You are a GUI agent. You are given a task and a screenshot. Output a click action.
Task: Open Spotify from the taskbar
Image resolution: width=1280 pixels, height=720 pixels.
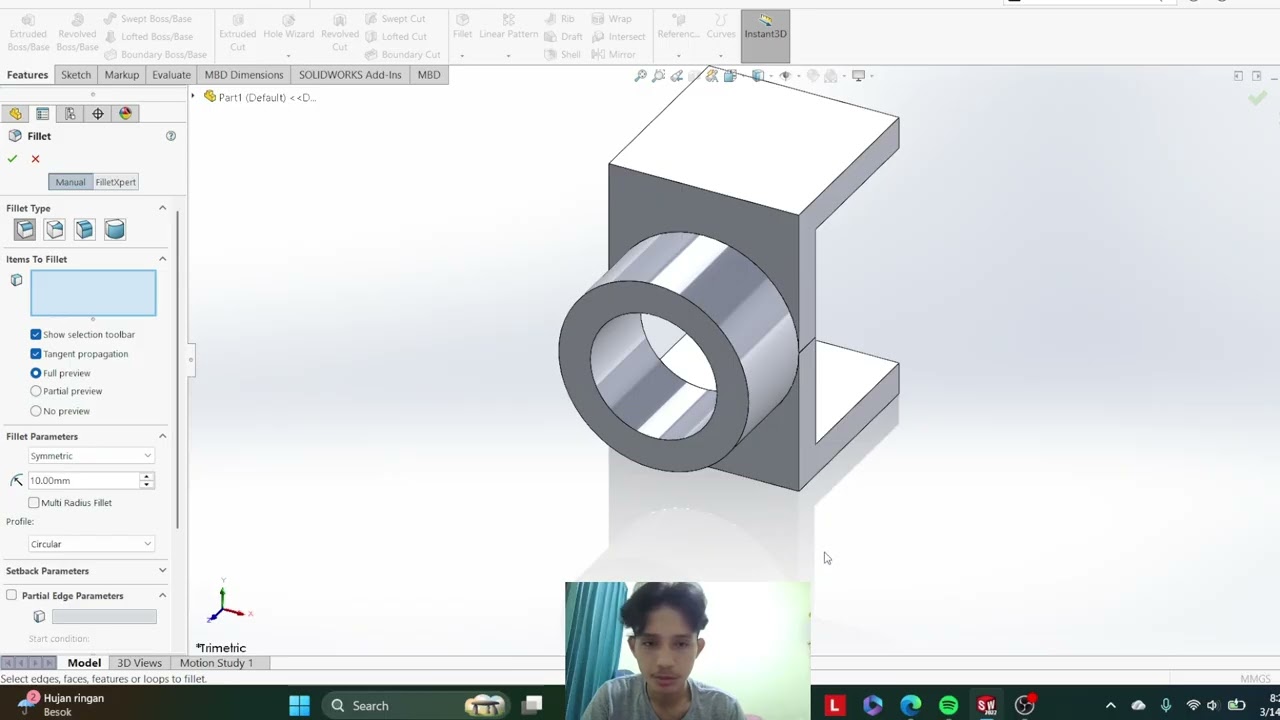pyautogui.click(x=948, y=706)
